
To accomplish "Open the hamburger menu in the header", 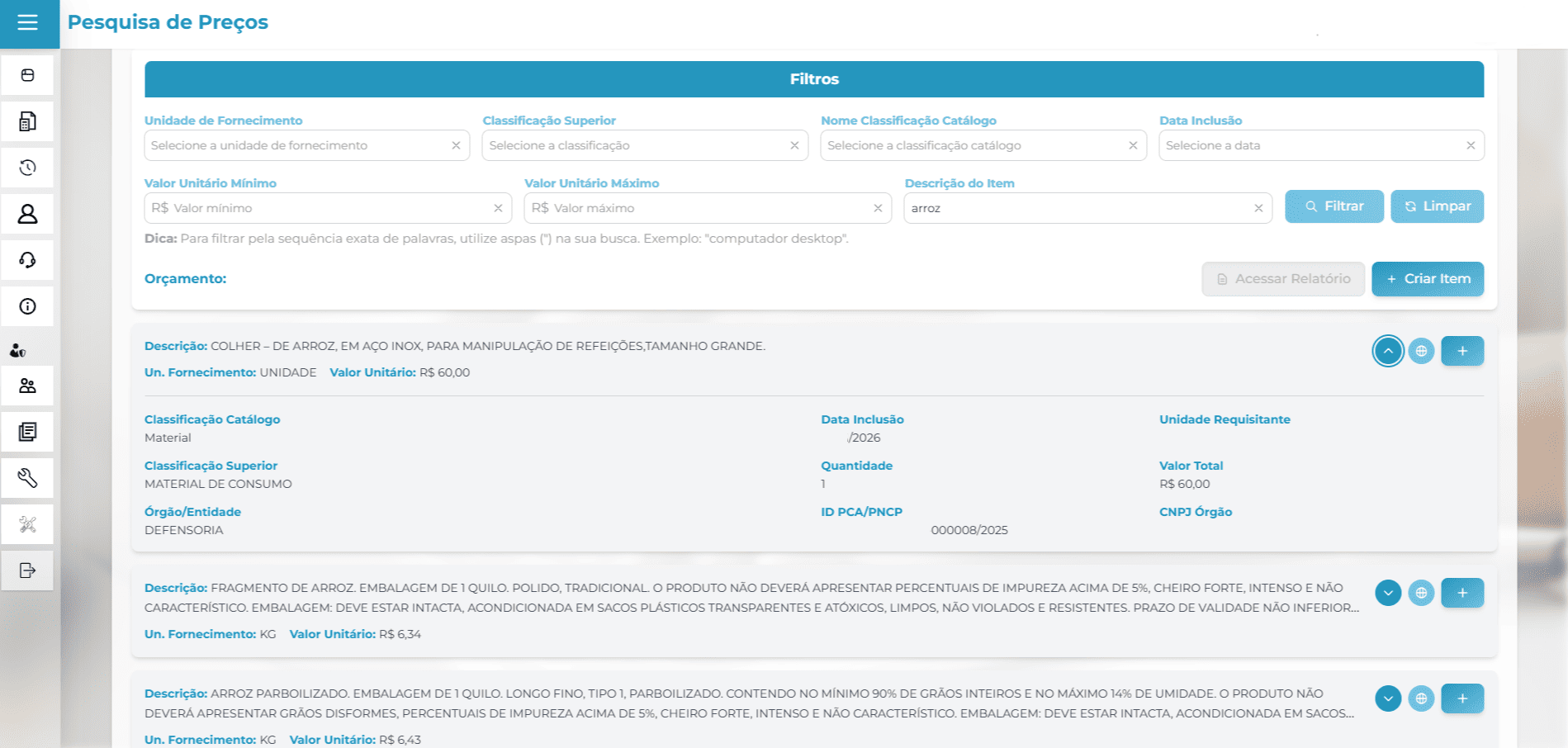I will (x=28, y=22).
